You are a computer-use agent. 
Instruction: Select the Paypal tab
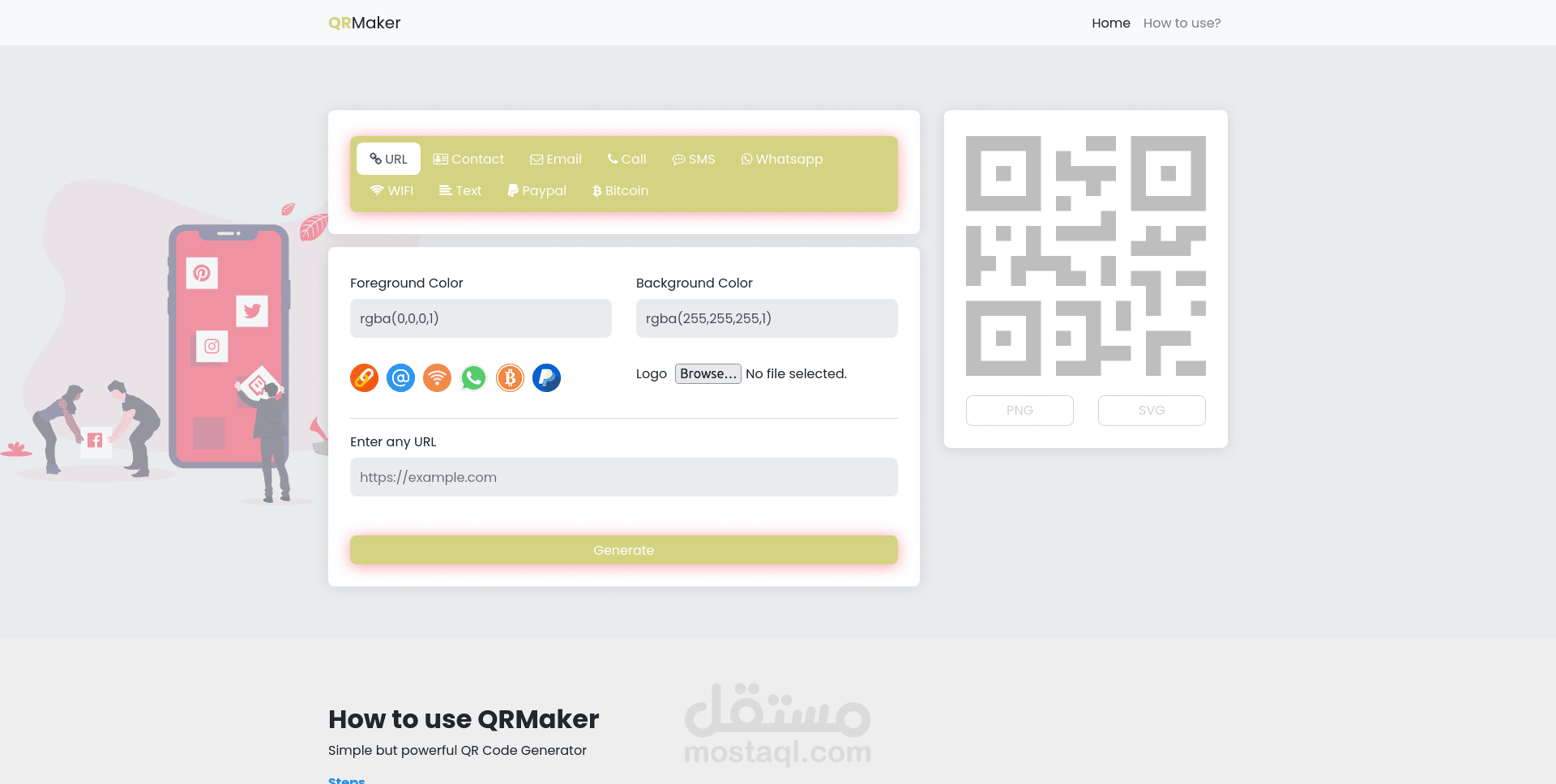536,190
